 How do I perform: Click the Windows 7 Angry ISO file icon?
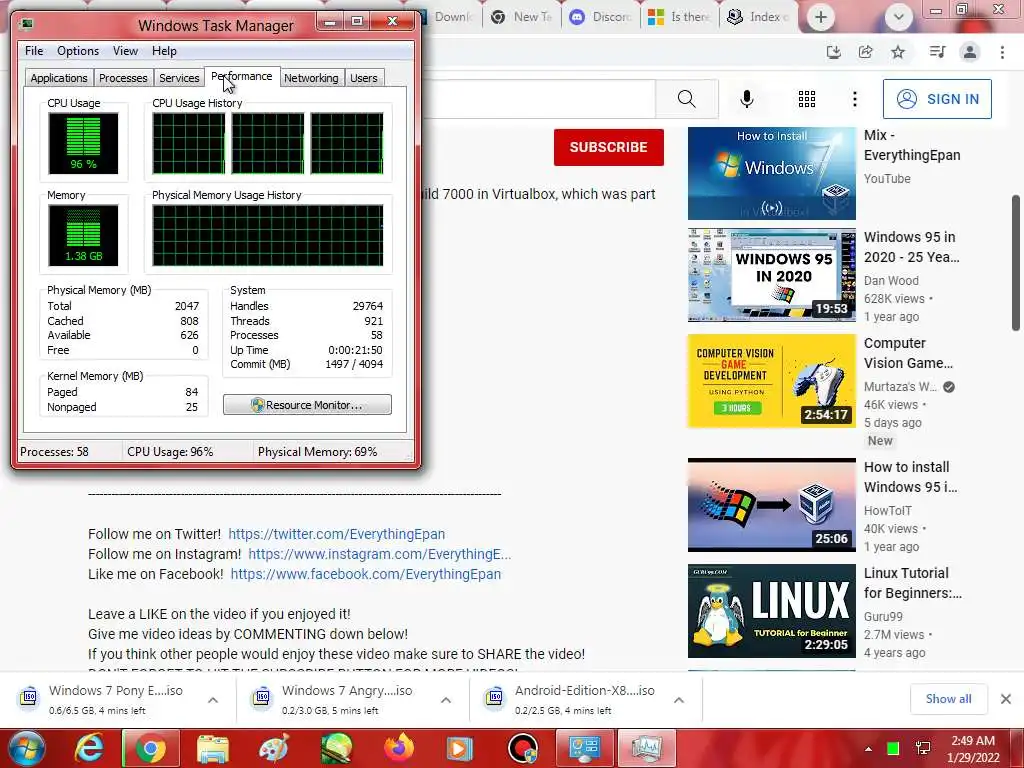pyautogui.click(x=262, y=697)
